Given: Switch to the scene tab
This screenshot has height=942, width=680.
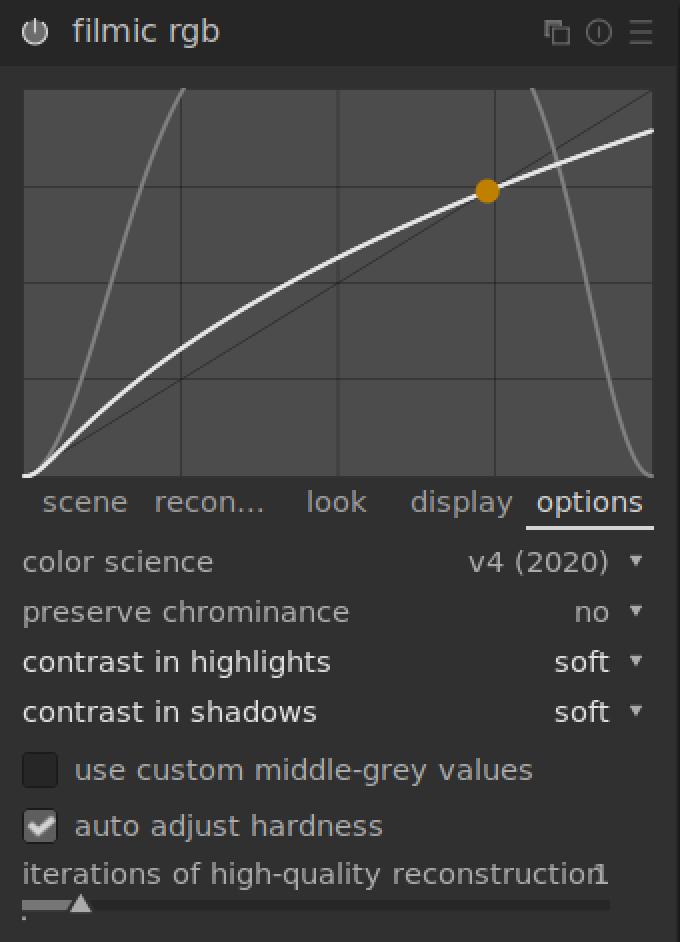Looking at the screenshot, I should click(x=85, y=502).
